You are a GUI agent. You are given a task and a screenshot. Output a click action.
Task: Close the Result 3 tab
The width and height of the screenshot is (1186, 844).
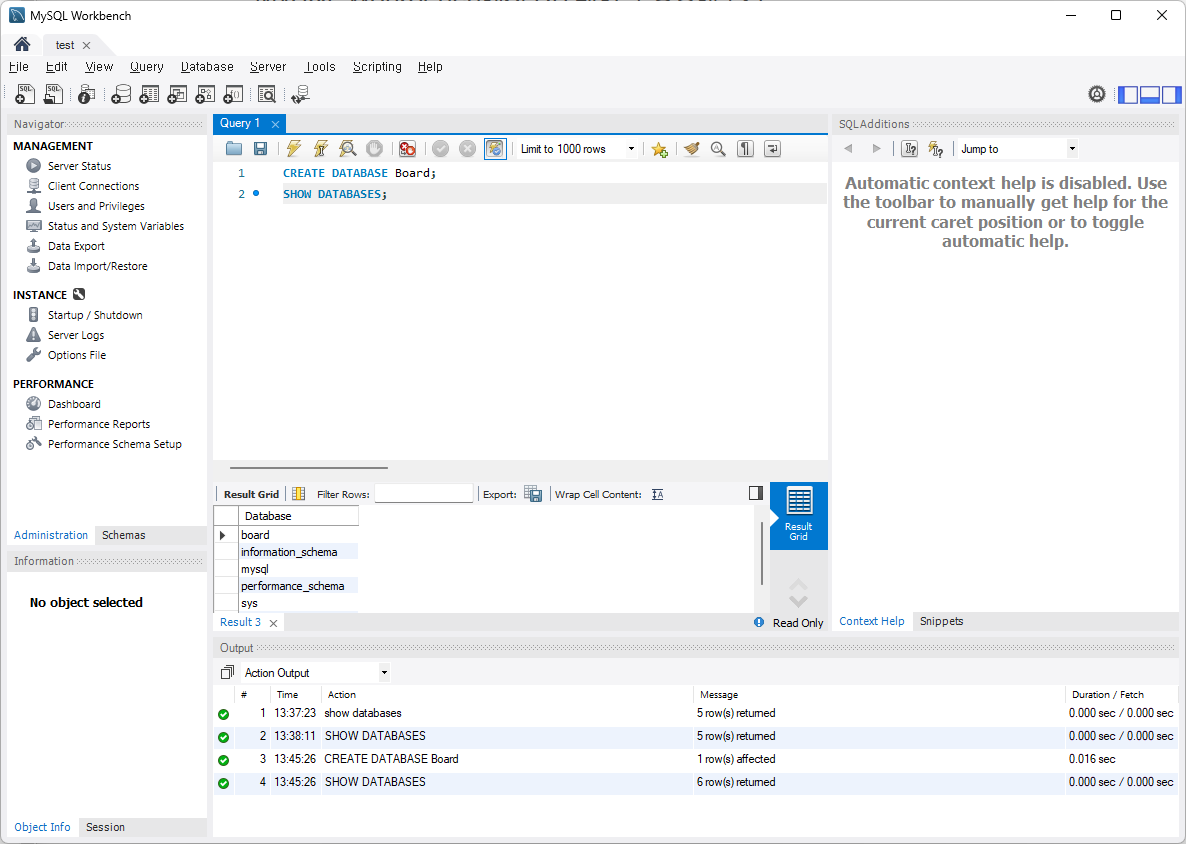pos(273,623)
